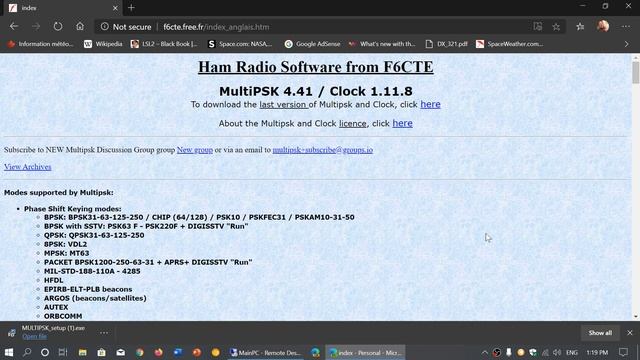This screenshot has height=360, width=640.
Task: Click the 'ORBCOMM' list item
Action: pos(63,316)
